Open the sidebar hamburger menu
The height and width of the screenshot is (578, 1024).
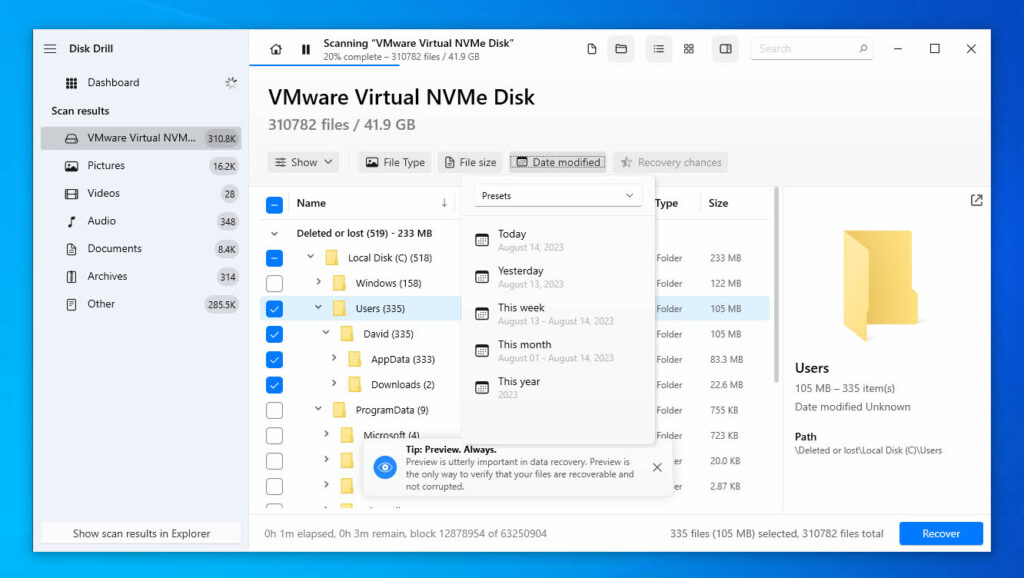tap(49, 48)
